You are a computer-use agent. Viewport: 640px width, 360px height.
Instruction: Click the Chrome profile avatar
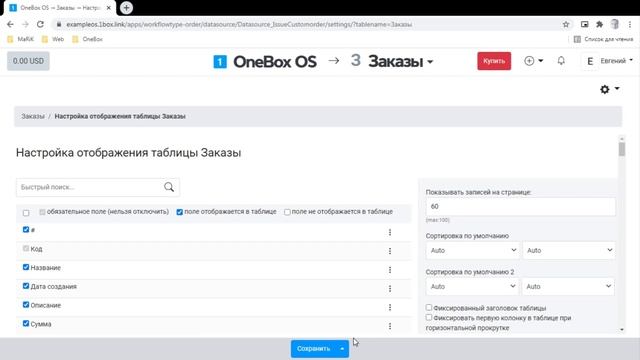[615, 24]
